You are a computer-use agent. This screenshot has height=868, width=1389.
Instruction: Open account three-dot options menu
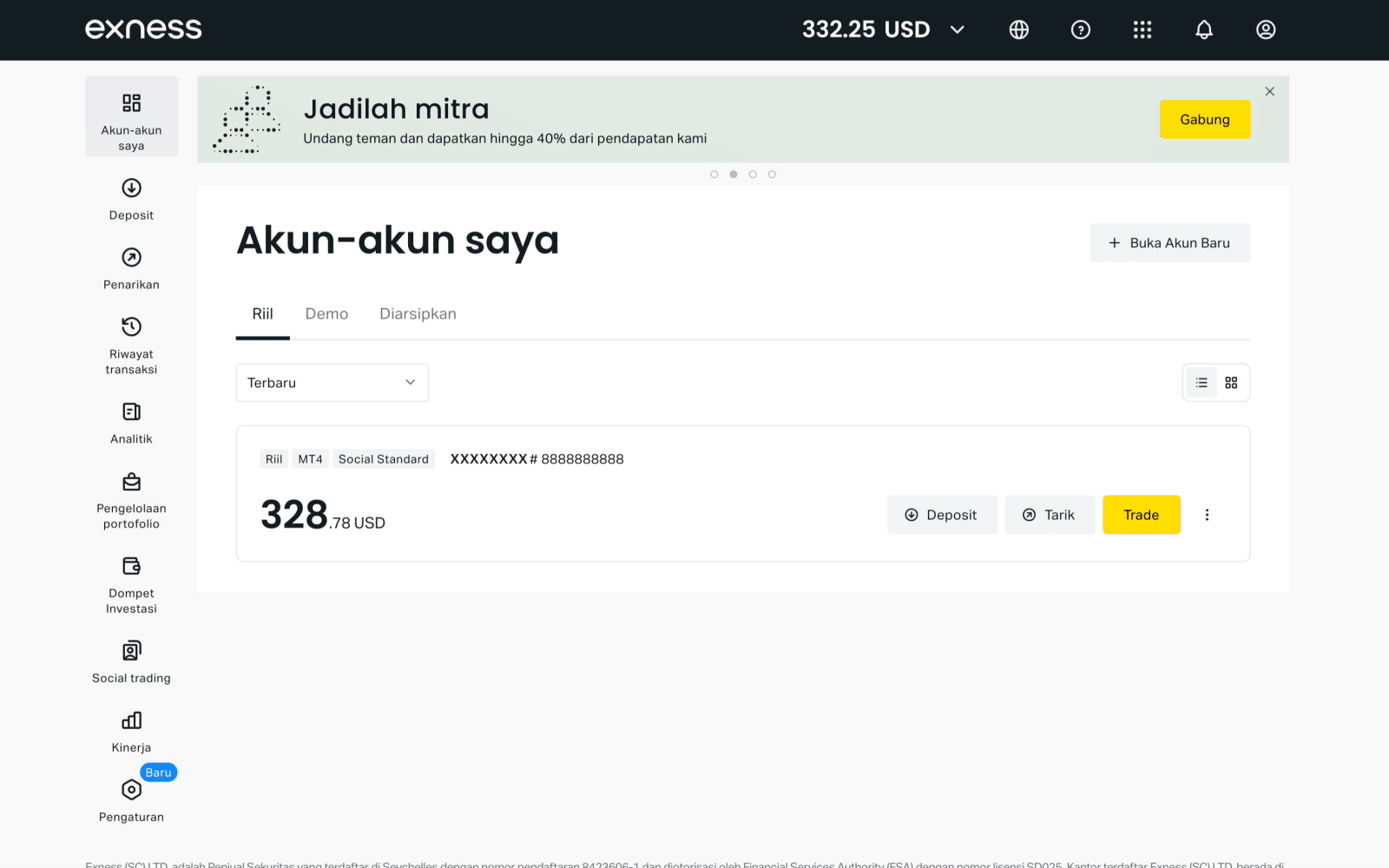(1207, 515)
